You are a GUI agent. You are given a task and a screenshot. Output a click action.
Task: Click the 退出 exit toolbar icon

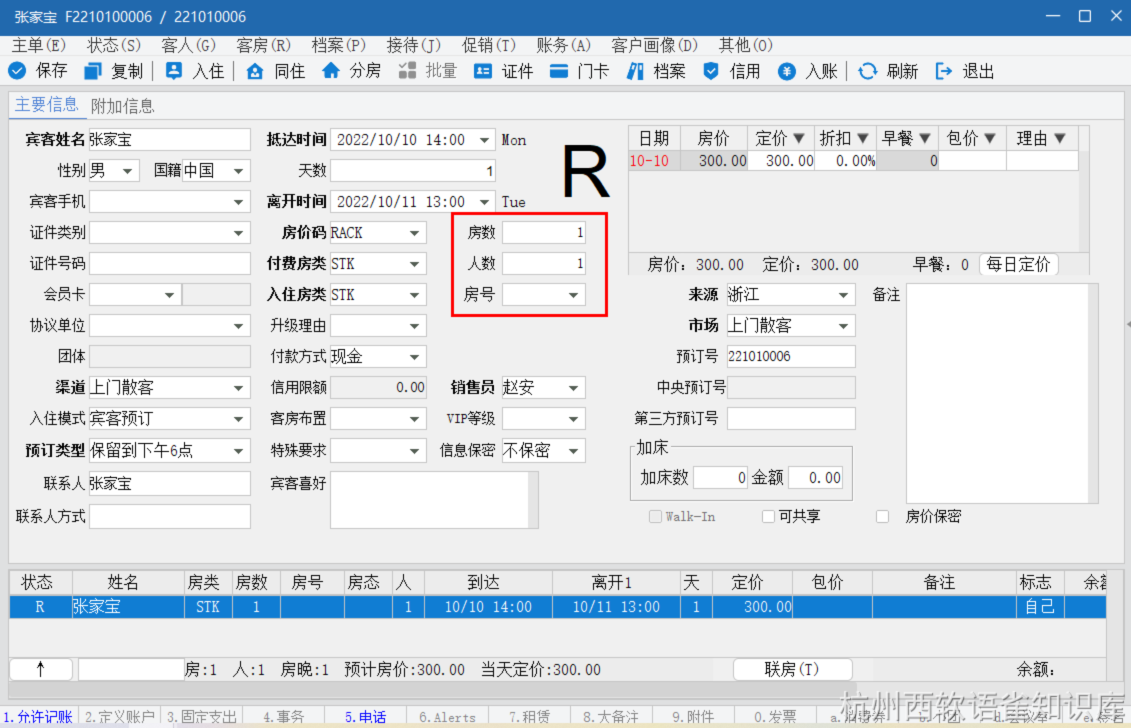pyautogui.click(x=943, y=71)
